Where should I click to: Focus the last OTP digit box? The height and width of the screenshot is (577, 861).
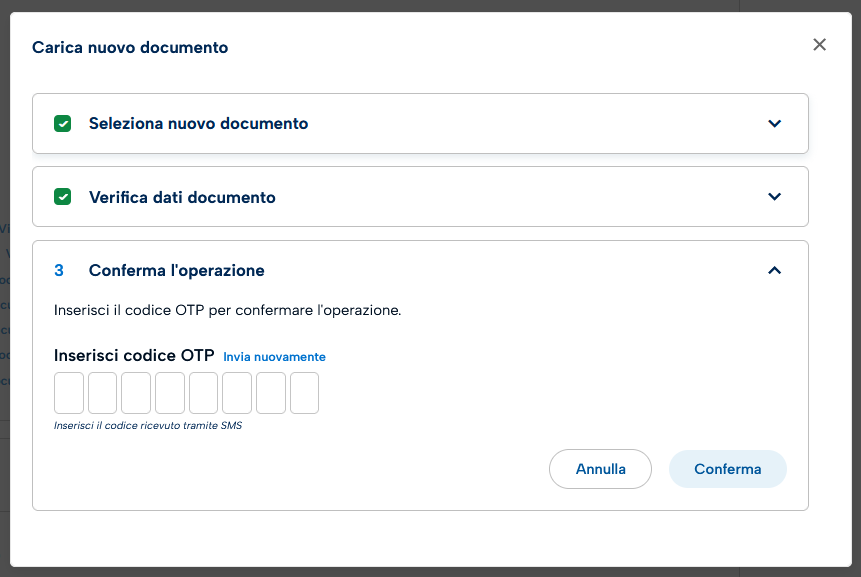coord(304,393)
